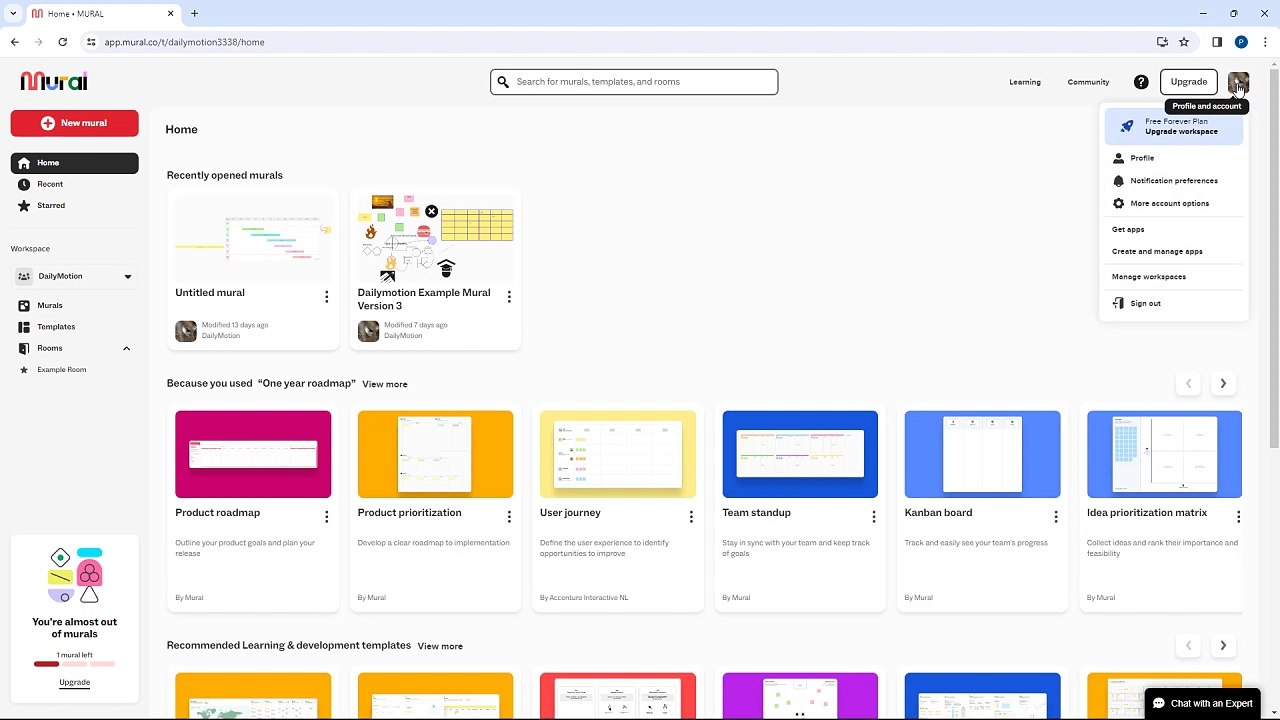Open the browser side panel icon
The width and height of the screenshot is (1280, 720).
click(x=1217, y=42)
